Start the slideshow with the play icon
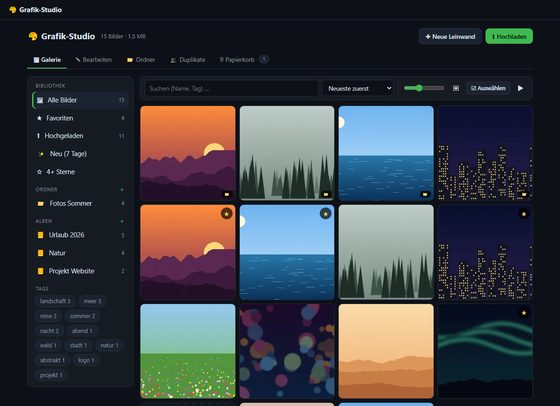 pyautogui.click(x=521, y=88)
